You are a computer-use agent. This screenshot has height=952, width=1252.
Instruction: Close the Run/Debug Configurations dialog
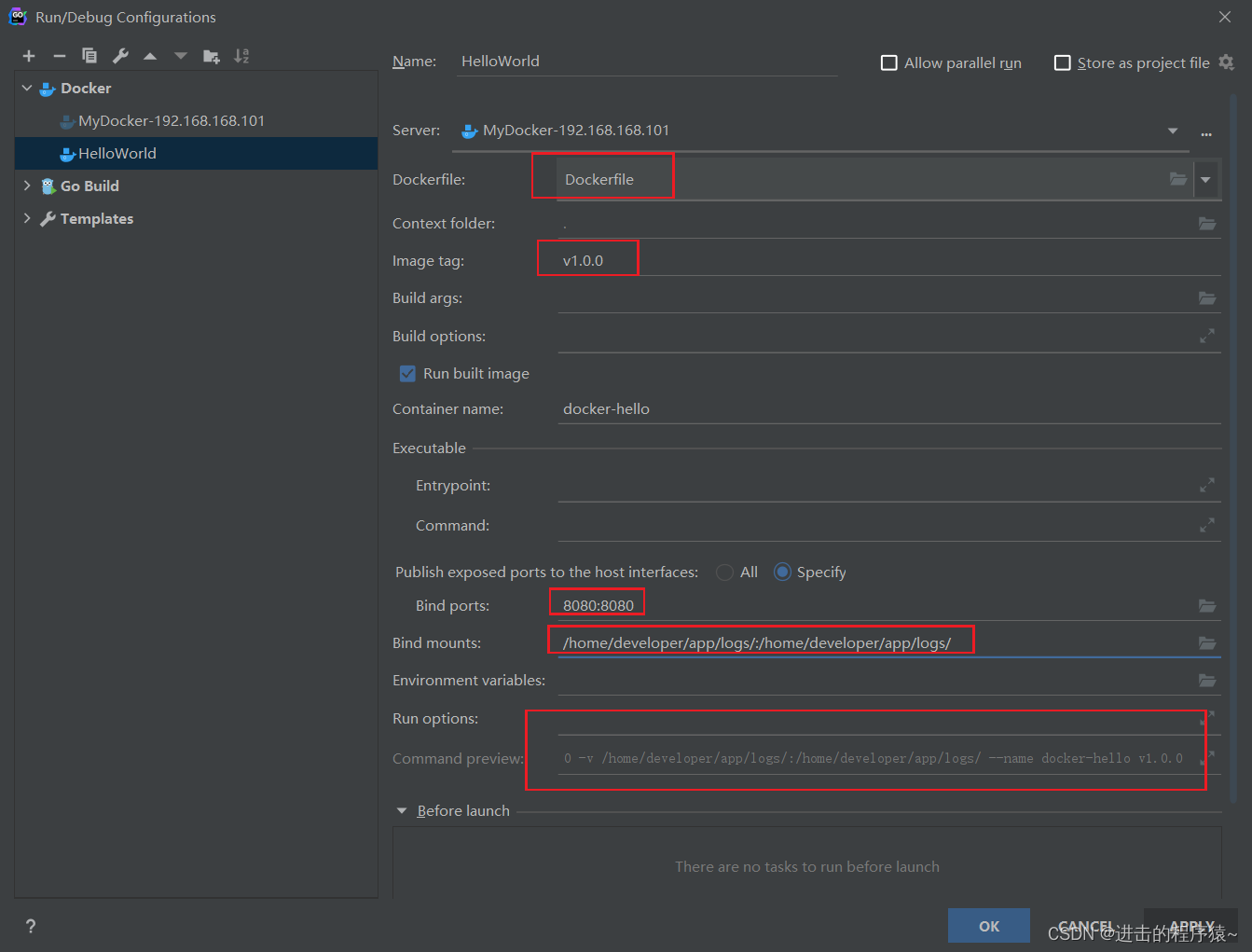[1225, 17]
